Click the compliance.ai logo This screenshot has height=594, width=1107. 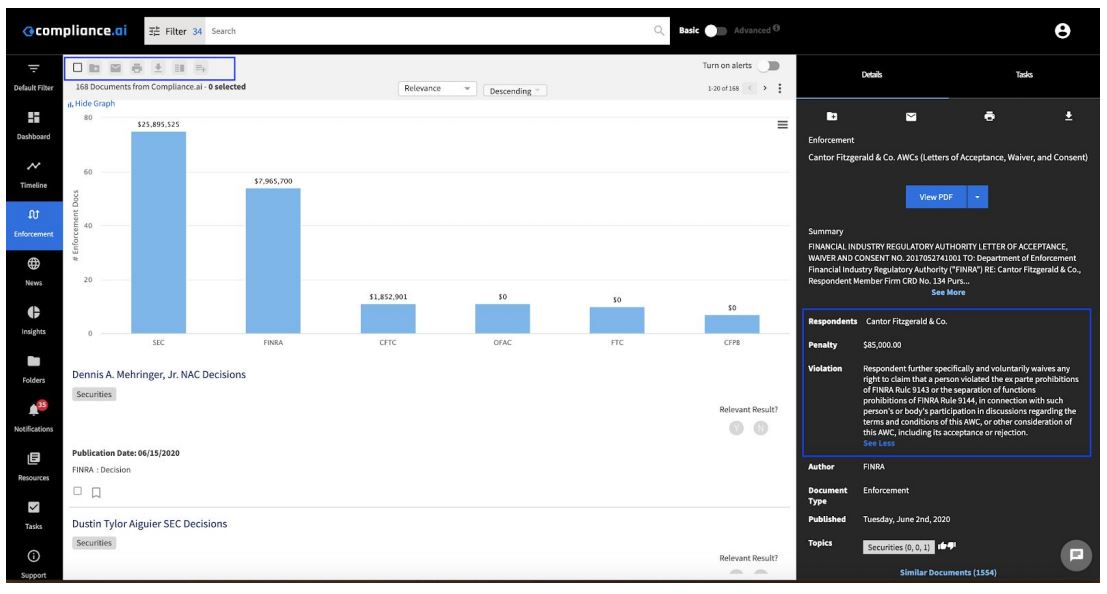pyautogui.click(x=75, y=30)
